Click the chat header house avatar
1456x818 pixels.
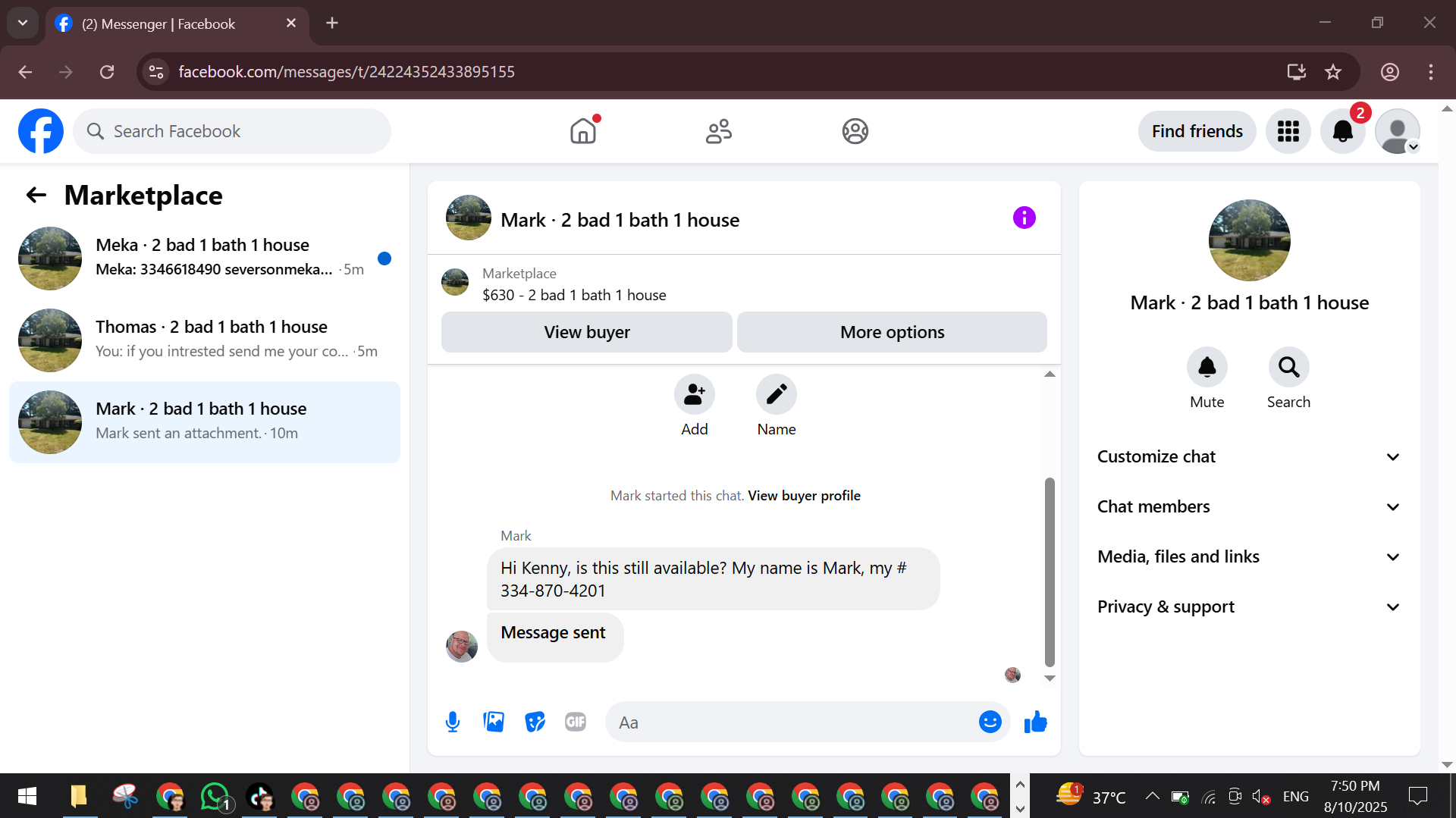[x=469, y=218]
